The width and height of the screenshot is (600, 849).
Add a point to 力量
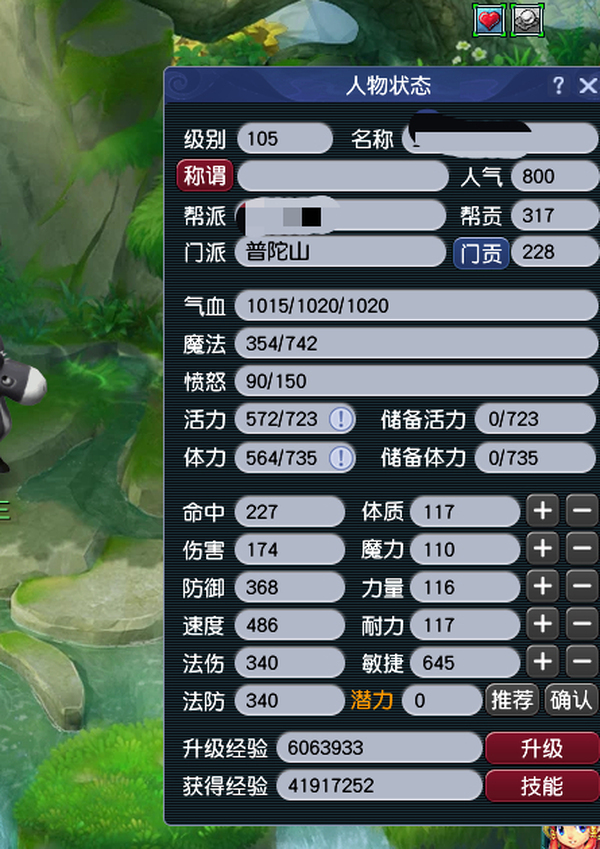click(543, 586)
